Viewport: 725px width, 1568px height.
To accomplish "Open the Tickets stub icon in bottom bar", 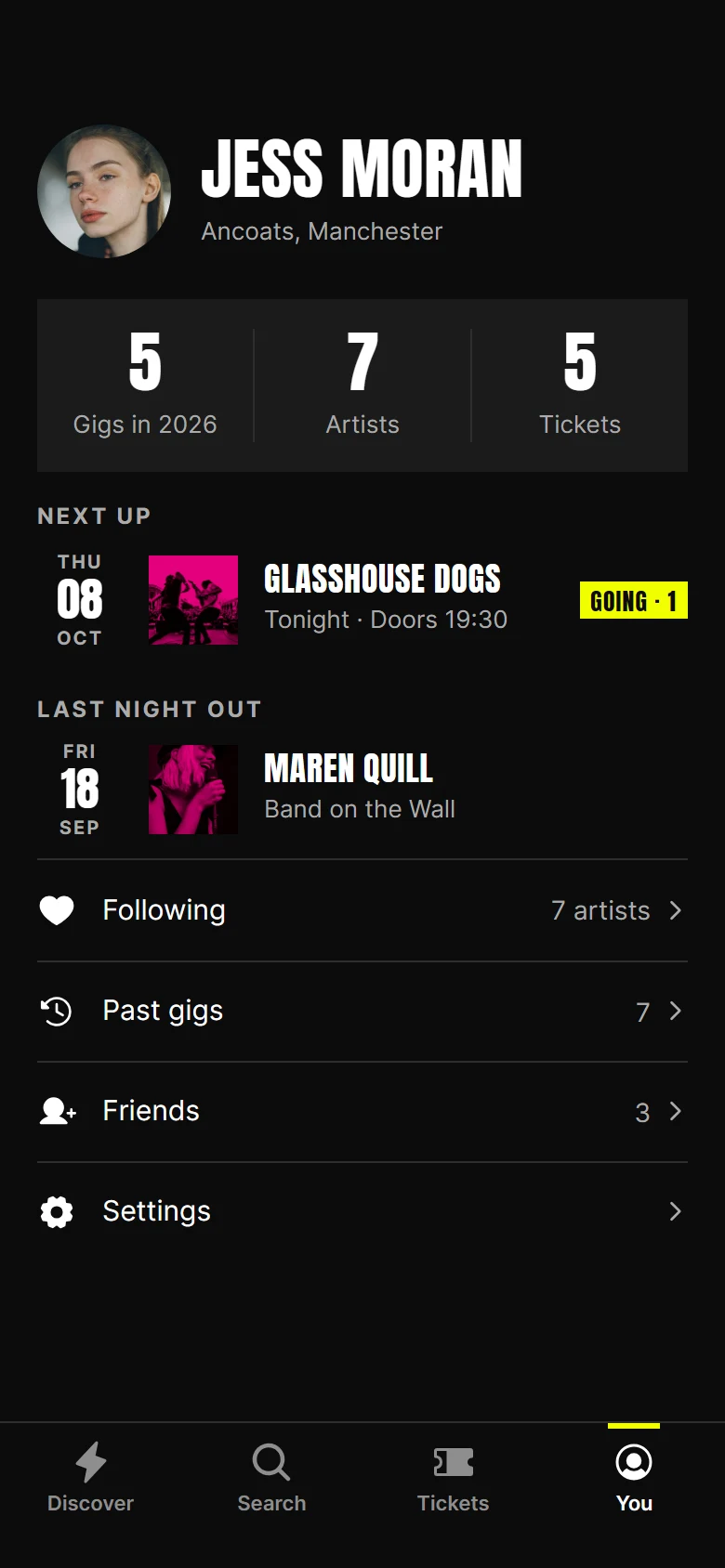I will (453, 1462).
